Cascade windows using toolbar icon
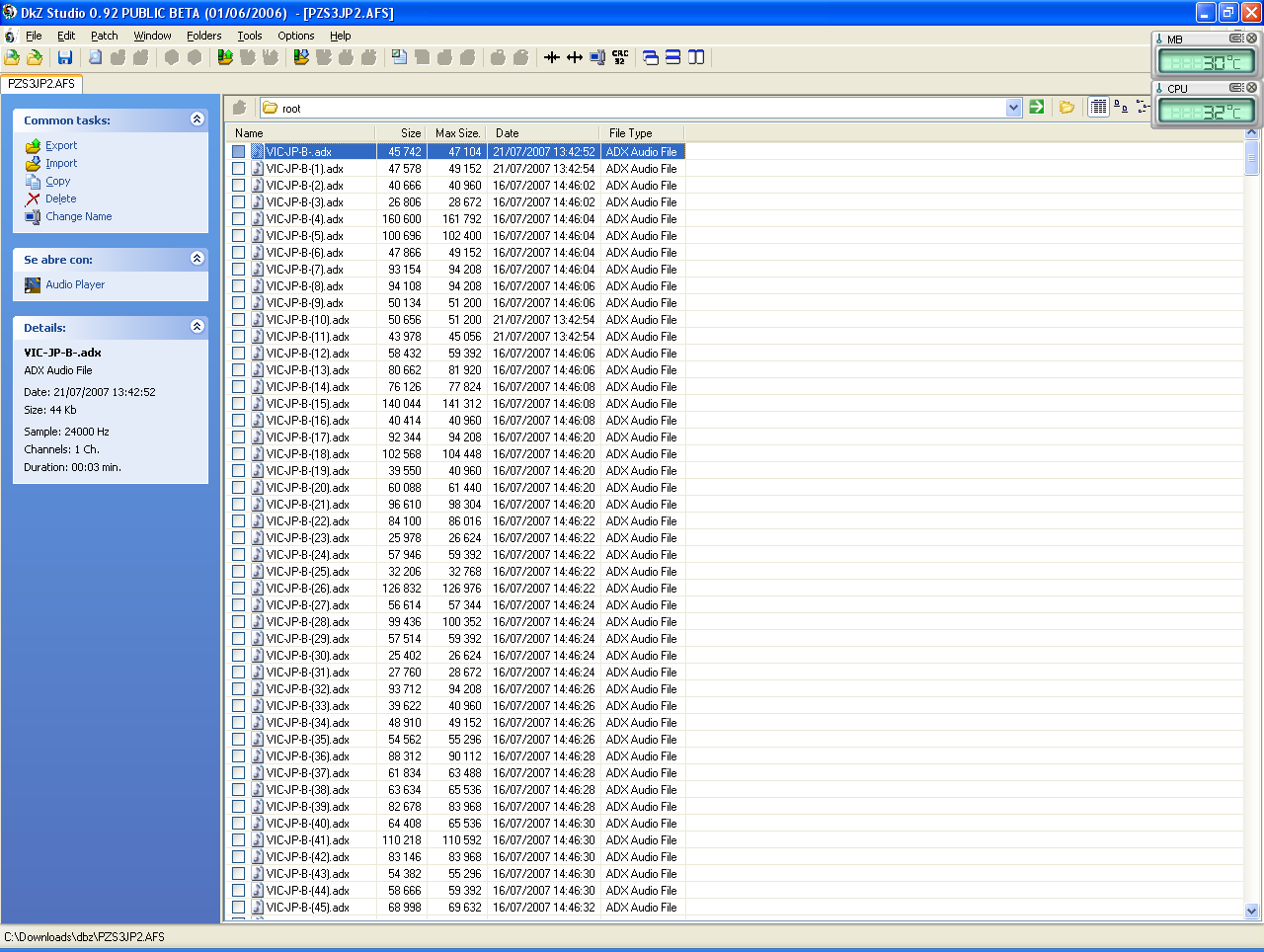The height and width of the screenshot is (952, 1264). click(x=651, y=57)
